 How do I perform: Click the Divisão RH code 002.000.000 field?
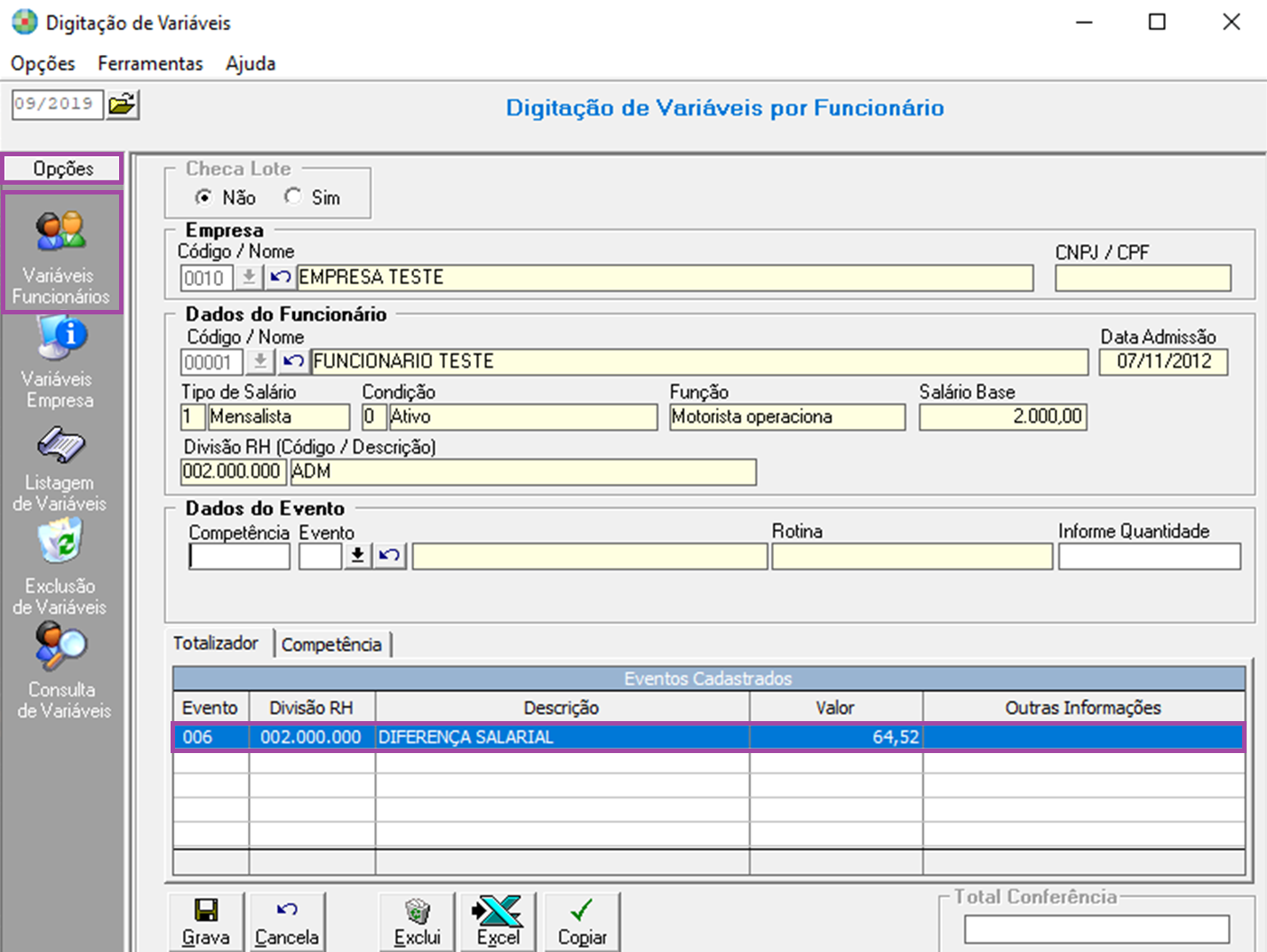(233, 472)
